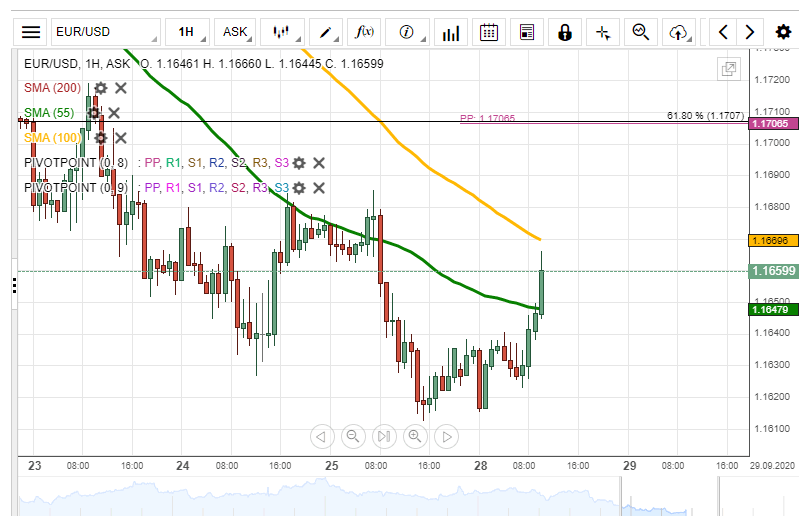This screenshot has width=803, height=520.
Task: Activate the crosshair cursor tool
Action: 603,32
